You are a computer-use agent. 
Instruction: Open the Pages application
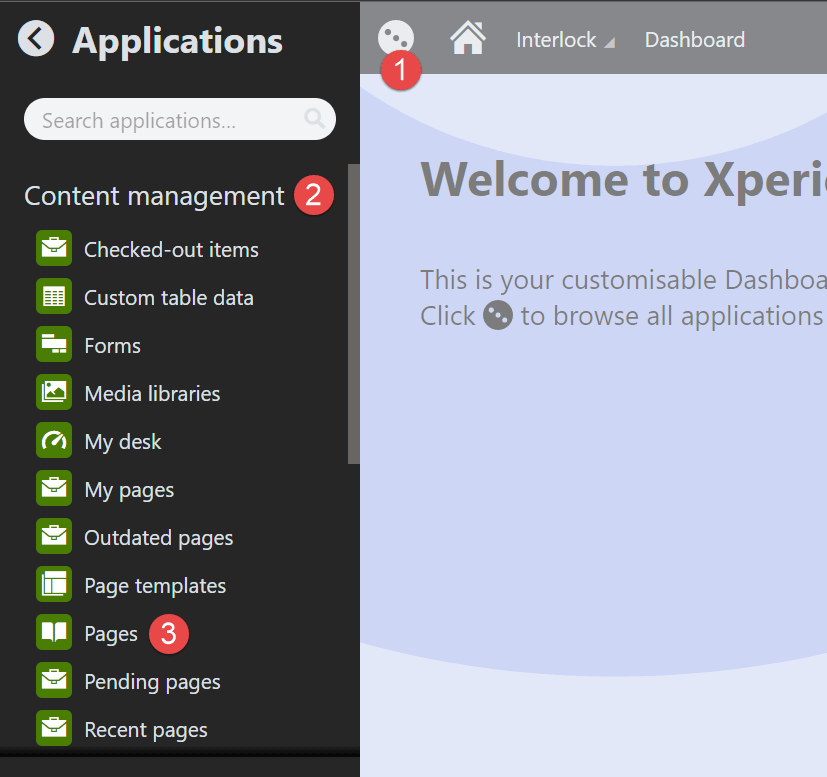click(111, 635)
